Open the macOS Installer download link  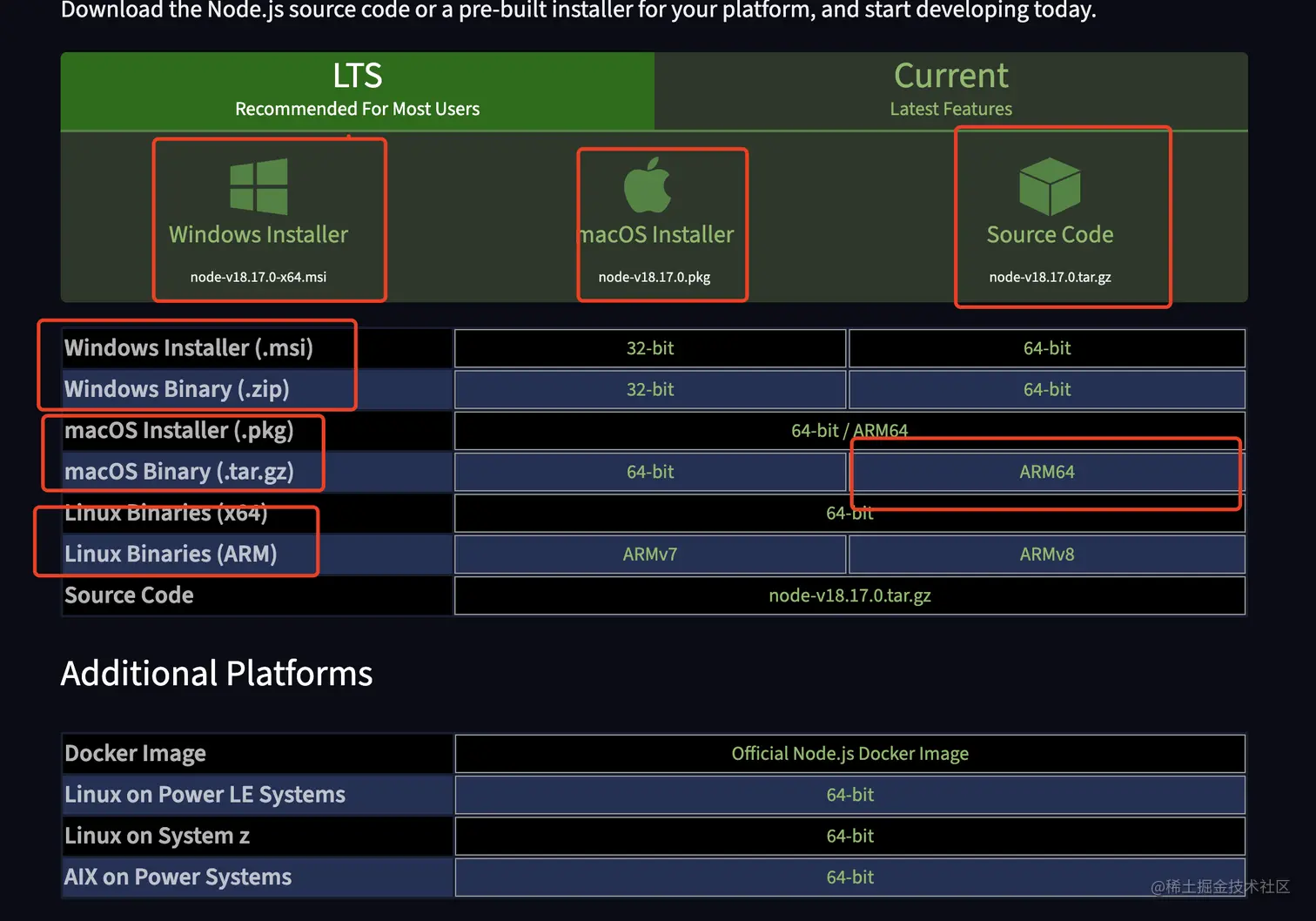click(657, 234)
